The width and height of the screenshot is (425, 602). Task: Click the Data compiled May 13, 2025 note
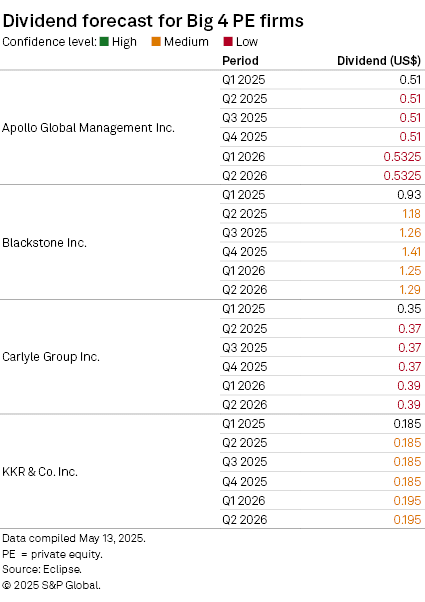point(74,538)
